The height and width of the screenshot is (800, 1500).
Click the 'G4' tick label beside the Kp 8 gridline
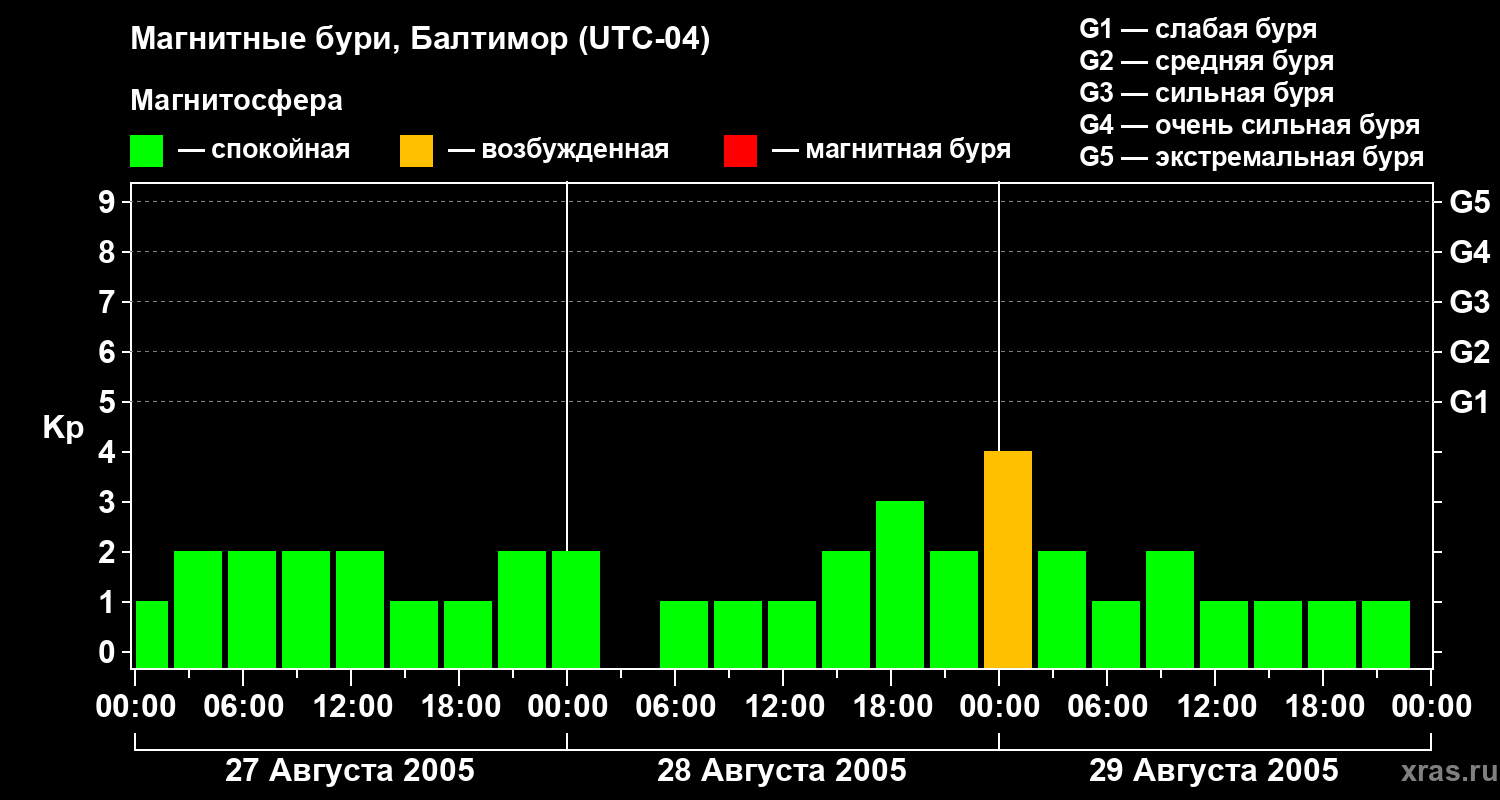(1469, 252)
